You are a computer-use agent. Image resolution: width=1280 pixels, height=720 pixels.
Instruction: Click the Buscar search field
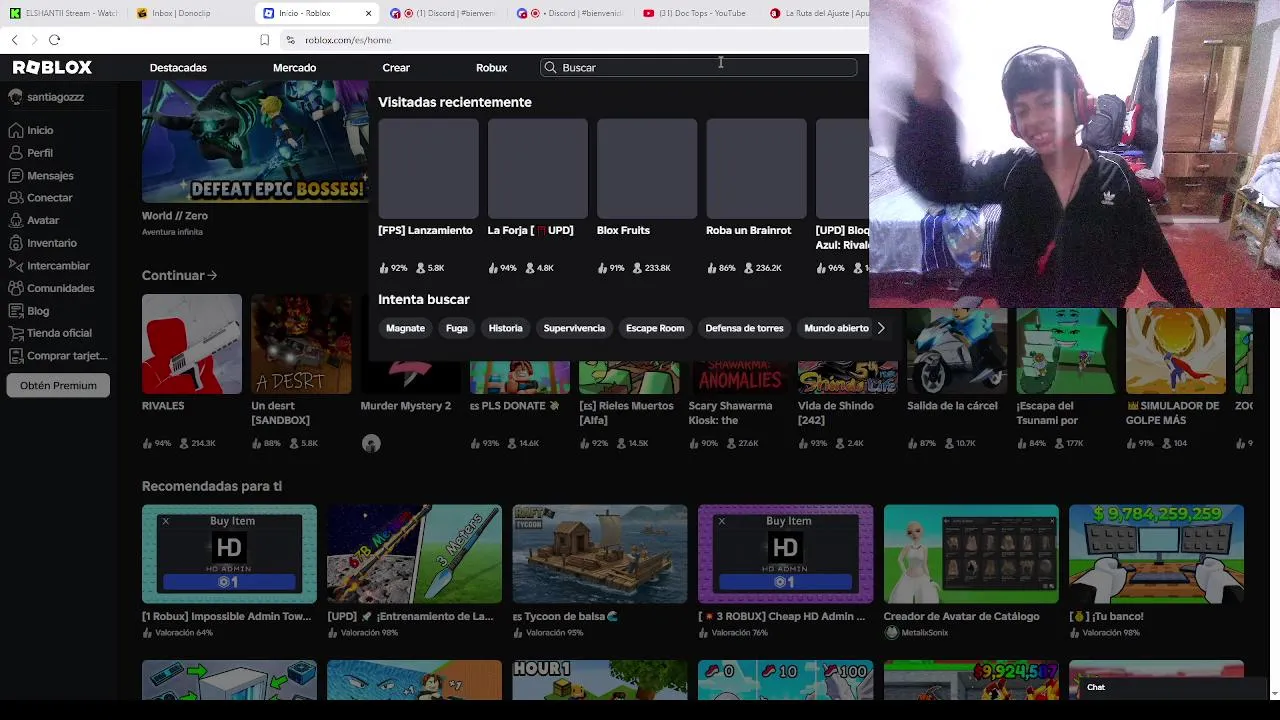(698, 67)
